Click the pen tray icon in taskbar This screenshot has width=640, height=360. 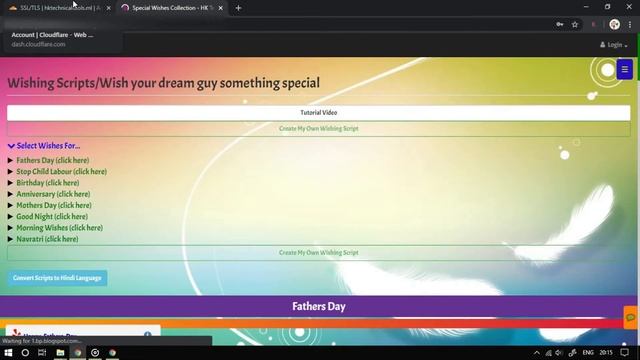(573, 353)
